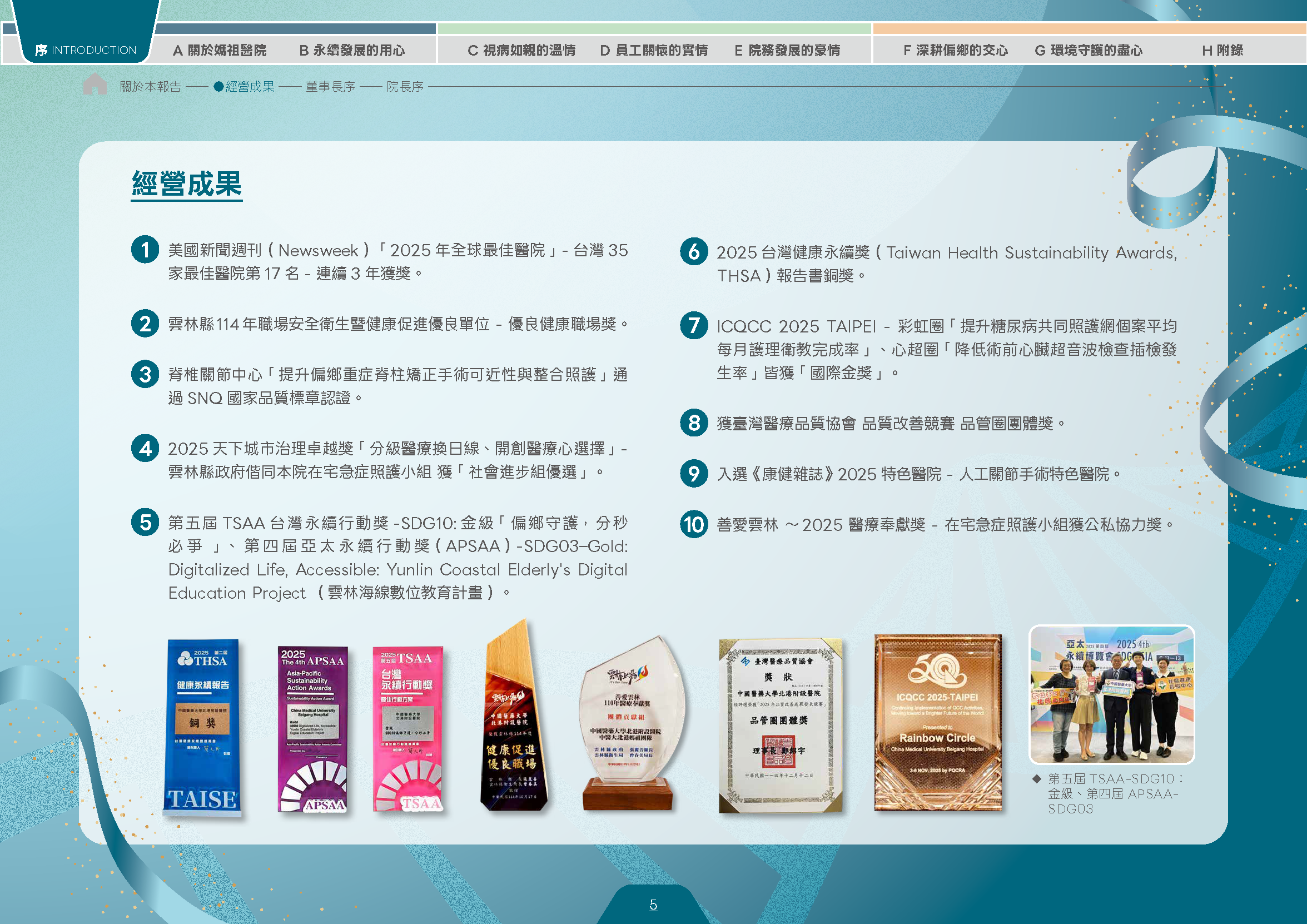This screenshot has width=1307, height=924.
Task: Click the circled number 5 bullet
Action: coord(145,523)
